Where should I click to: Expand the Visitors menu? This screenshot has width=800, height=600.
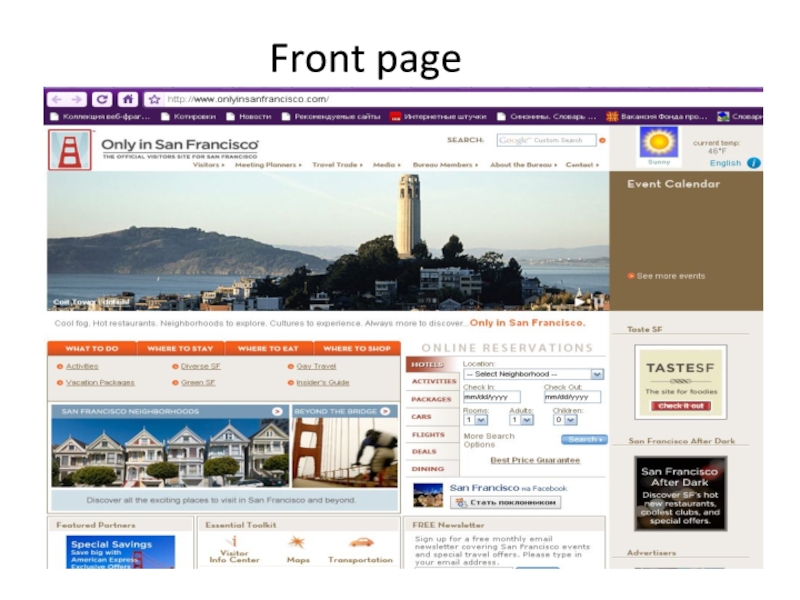(208, 165)
